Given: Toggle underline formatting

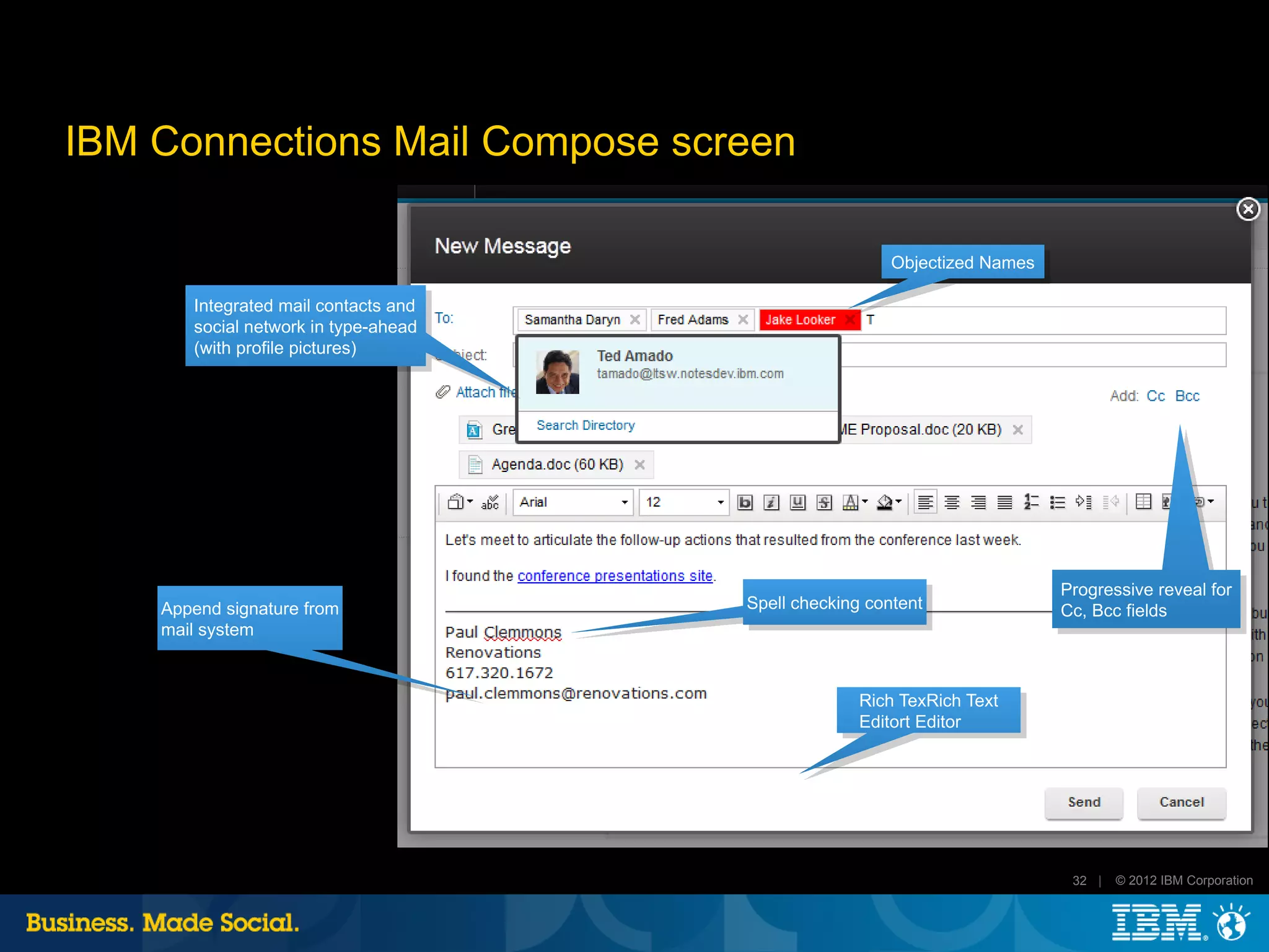Looking at the screenshot, I should pos(798,502).
